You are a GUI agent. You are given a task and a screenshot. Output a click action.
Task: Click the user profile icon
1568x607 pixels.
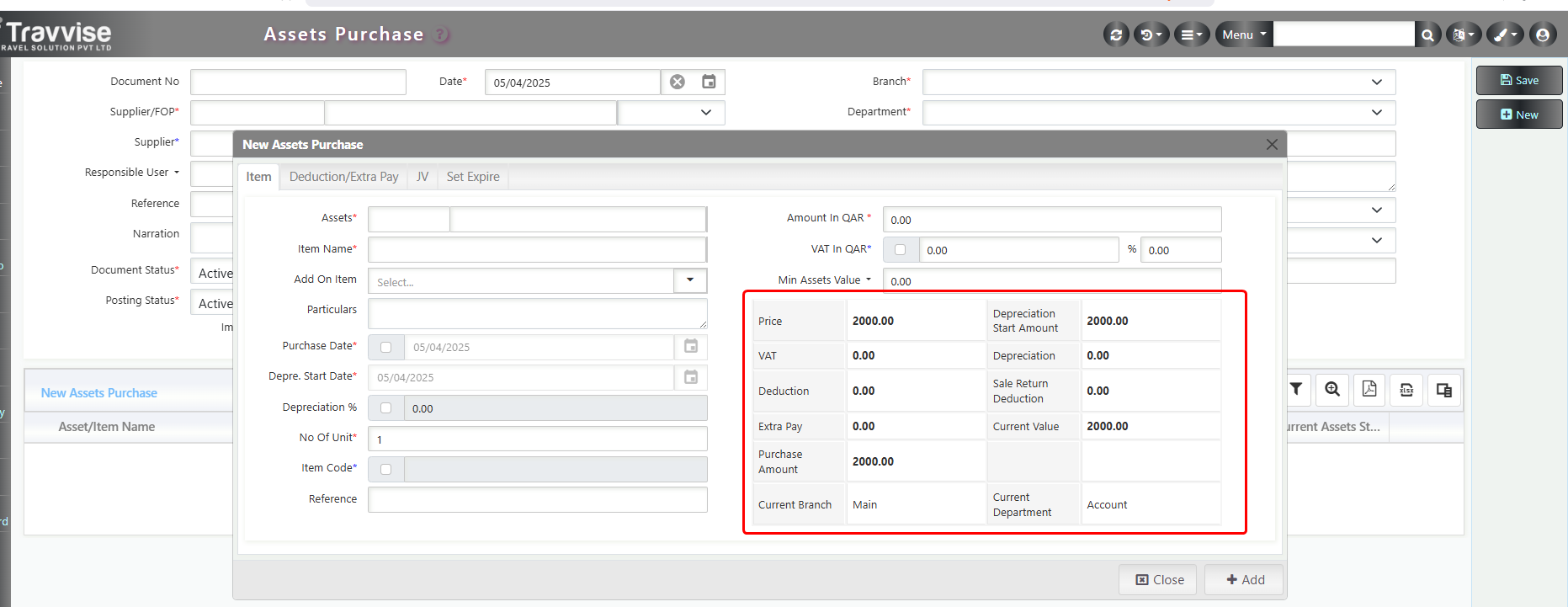click(x=1543, y=35)
